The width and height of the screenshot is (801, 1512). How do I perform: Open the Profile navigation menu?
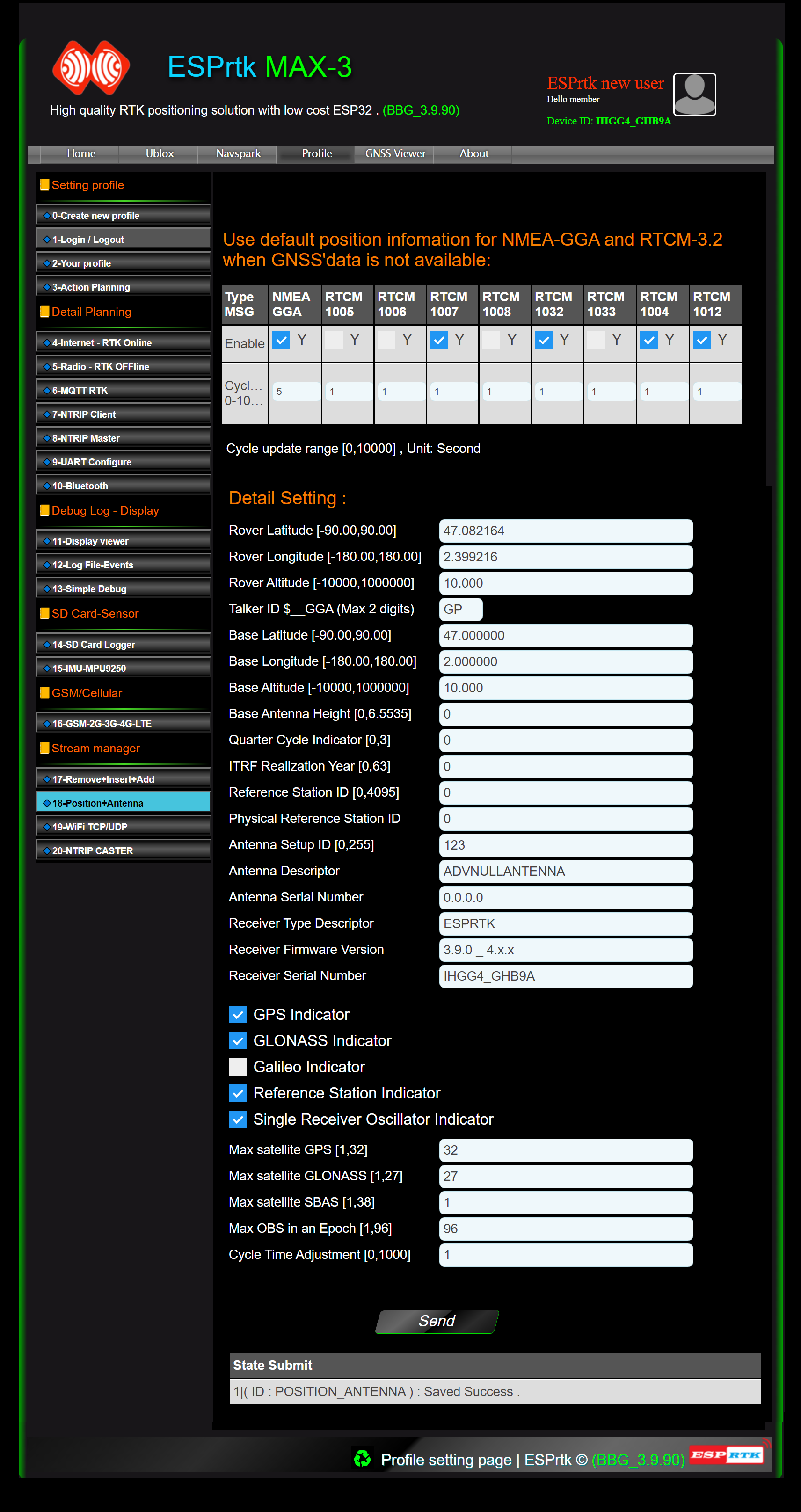[316, 154]
